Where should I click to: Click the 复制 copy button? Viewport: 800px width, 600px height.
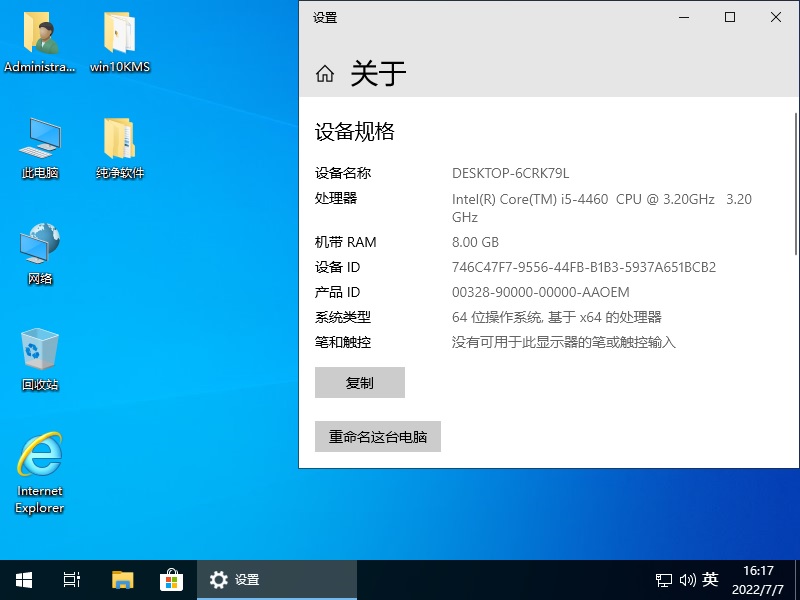(359, 382)
